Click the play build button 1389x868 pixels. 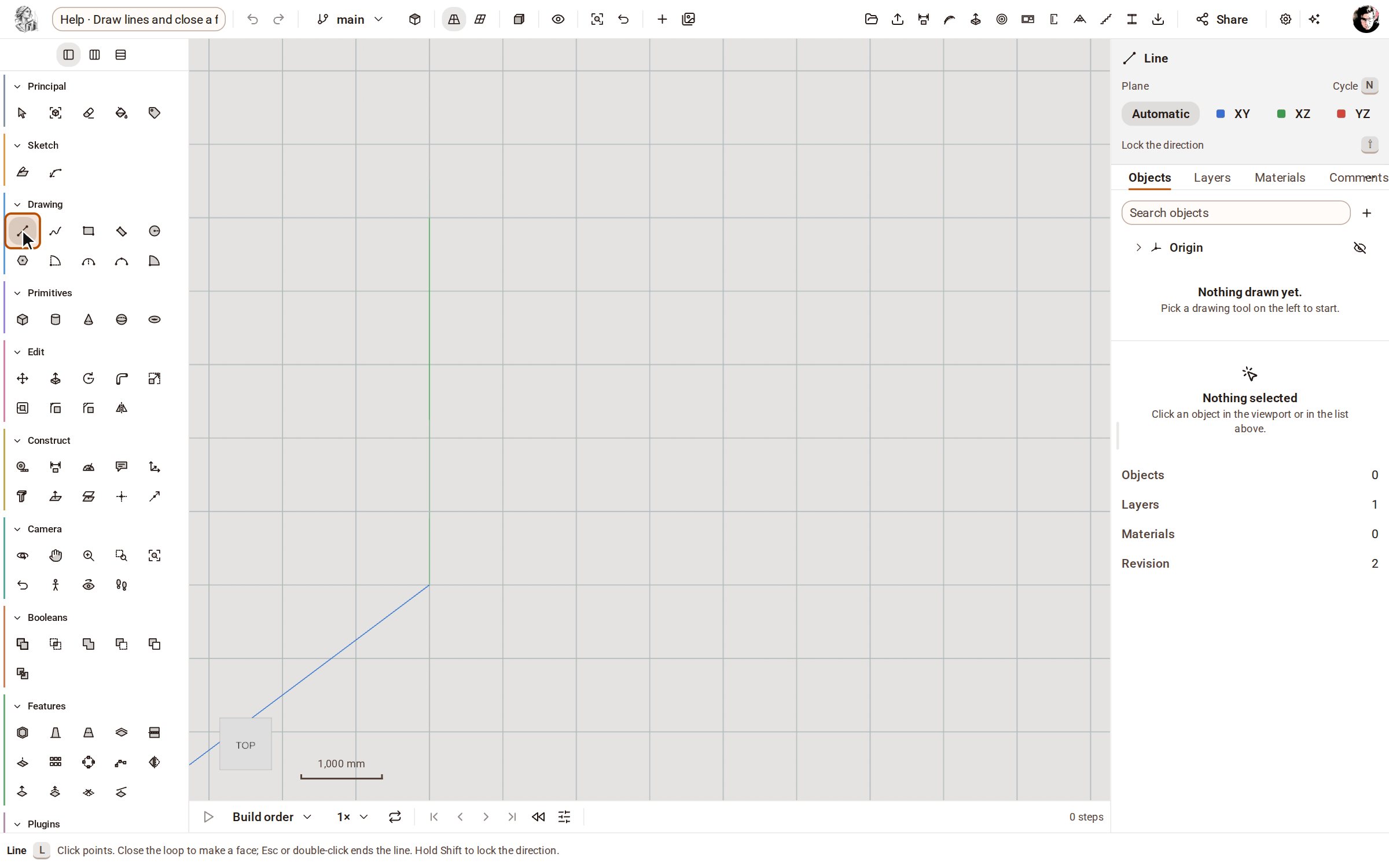(x=208, y=816)
